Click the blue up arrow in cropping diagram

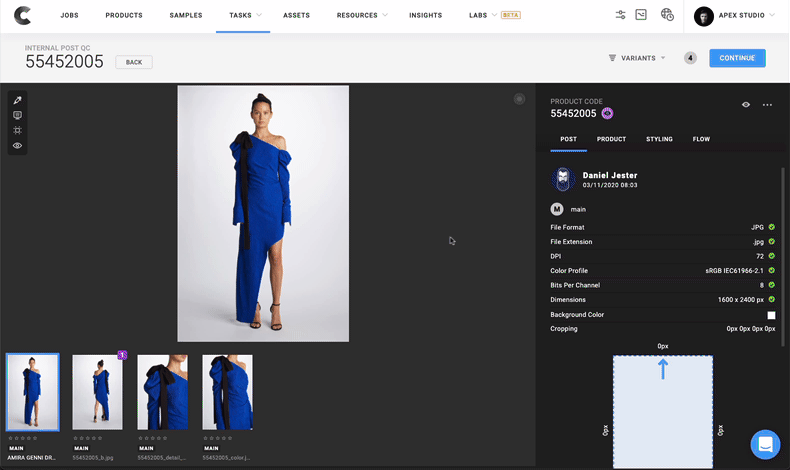pyautogui.click(x=663, y=369)
